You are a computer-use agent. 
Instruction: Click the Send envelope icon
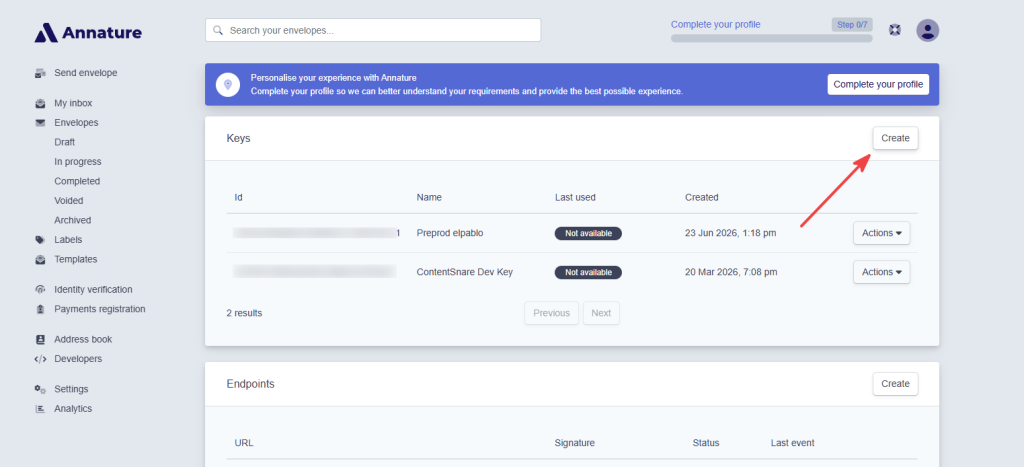[40, 73]
